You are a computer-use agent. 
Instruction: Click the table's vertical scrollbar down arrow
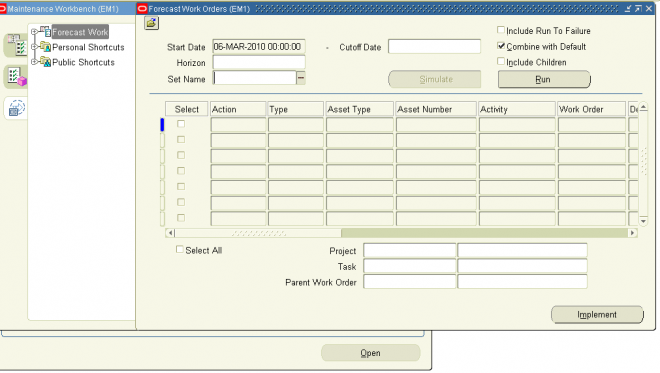click(643, 221)
